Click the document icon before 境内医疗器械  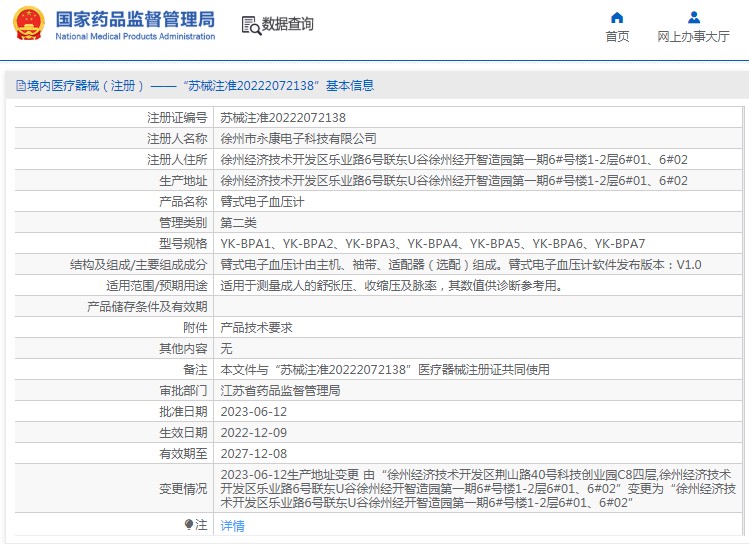pyautogui.click(x=21, y=86)
